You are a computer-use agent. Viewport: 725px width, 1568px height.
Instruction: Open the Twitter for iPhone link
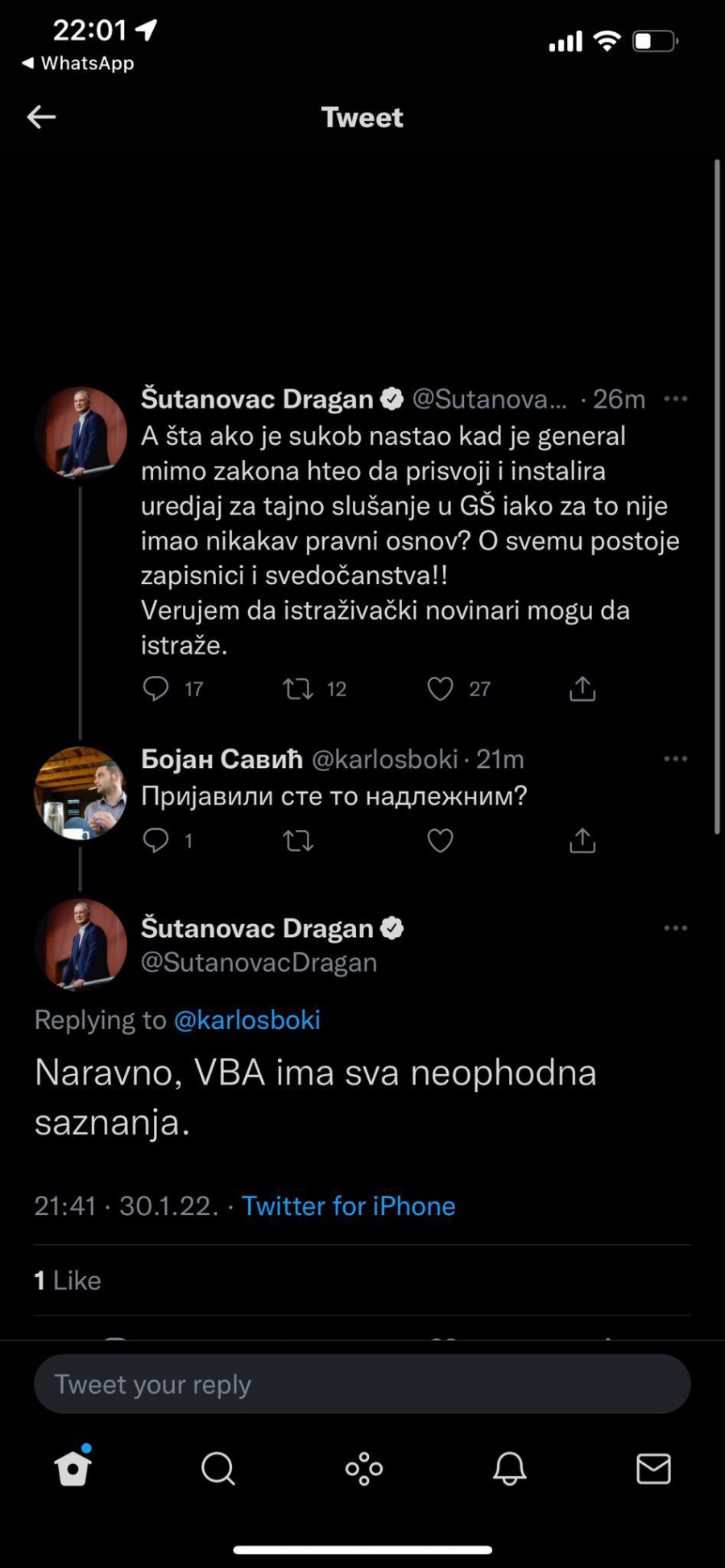(x=349, y=1205)
